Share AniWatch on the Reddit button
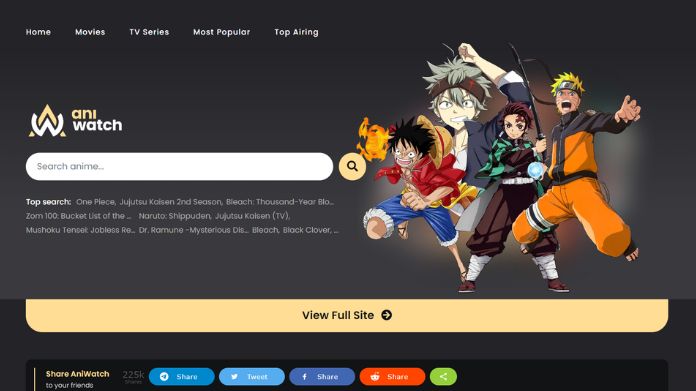 (392, 376)
